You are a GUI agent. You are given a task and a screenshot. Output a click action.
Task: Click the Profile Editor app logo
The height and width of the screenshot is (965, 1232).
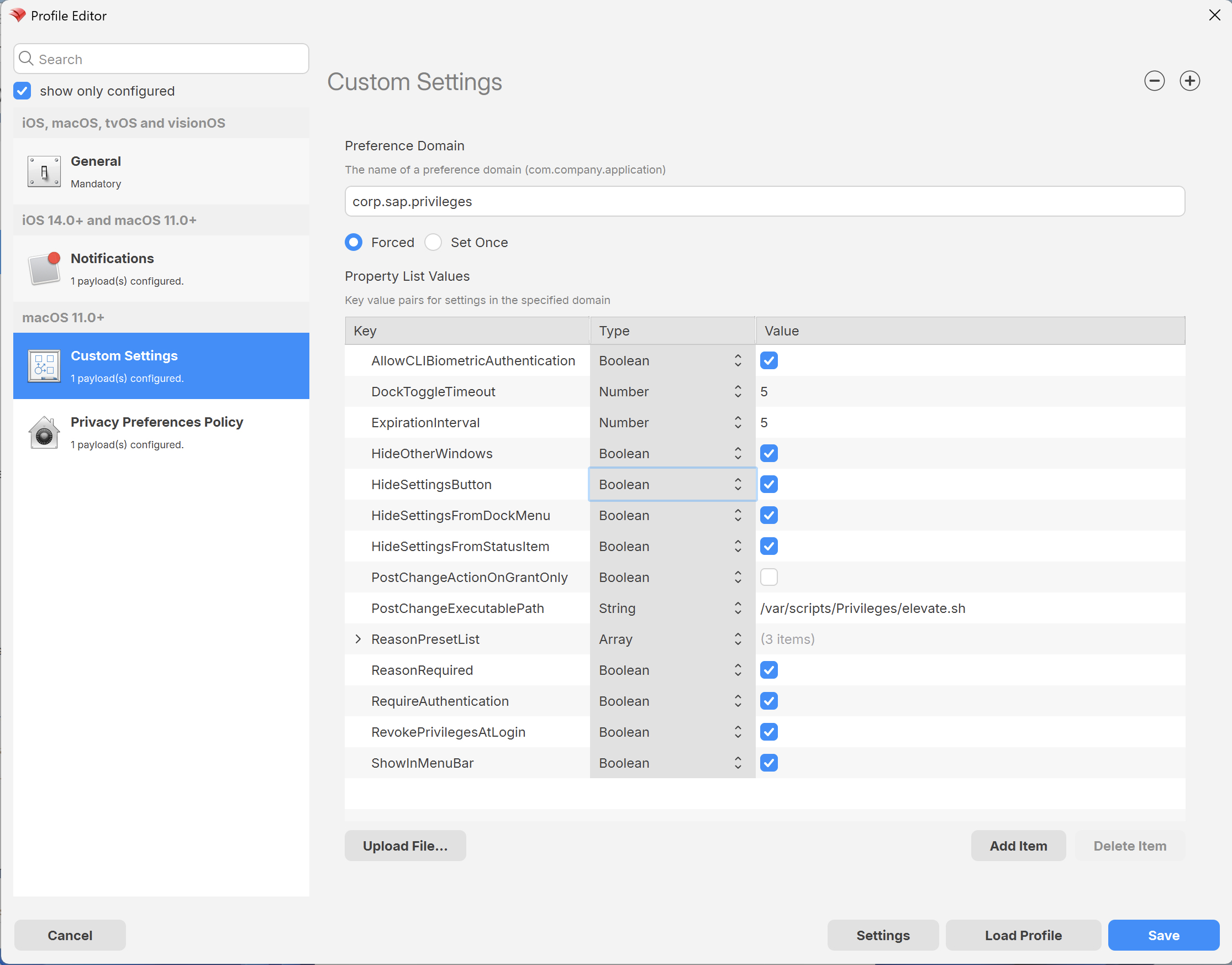(18, 15)
